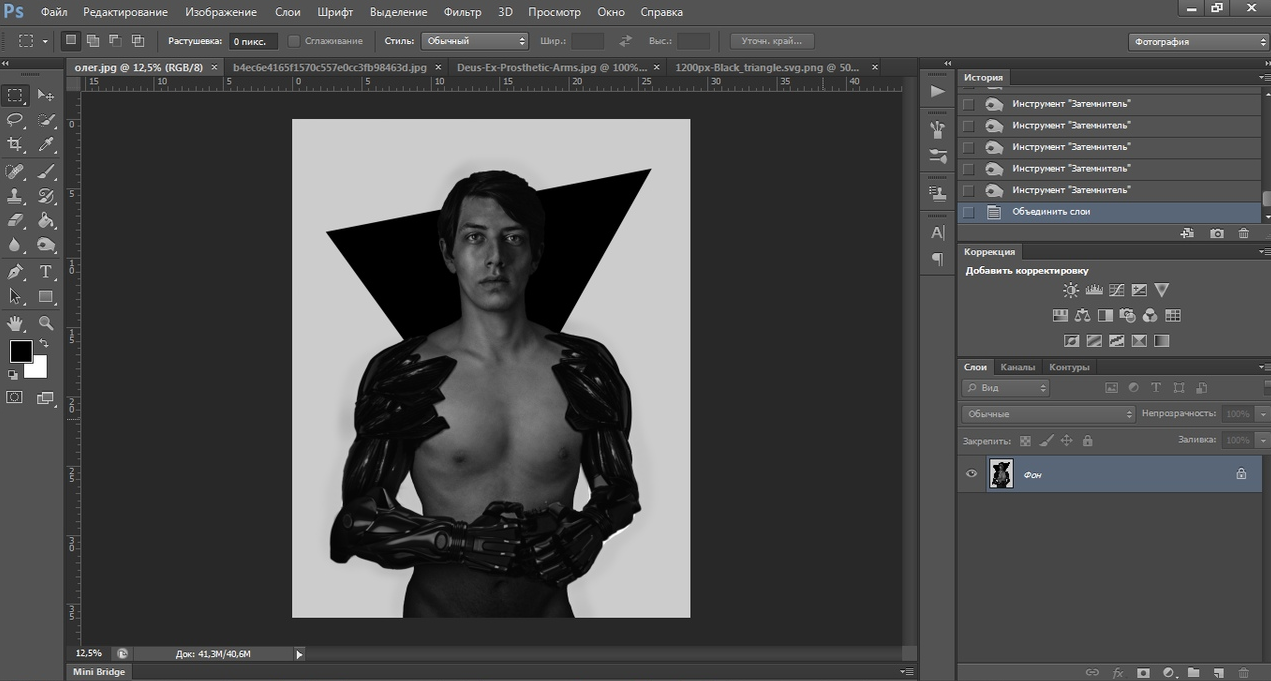Viewport: 1271px width, 681px height.
Task: Select the Hand tool
Action: (15, 323)
